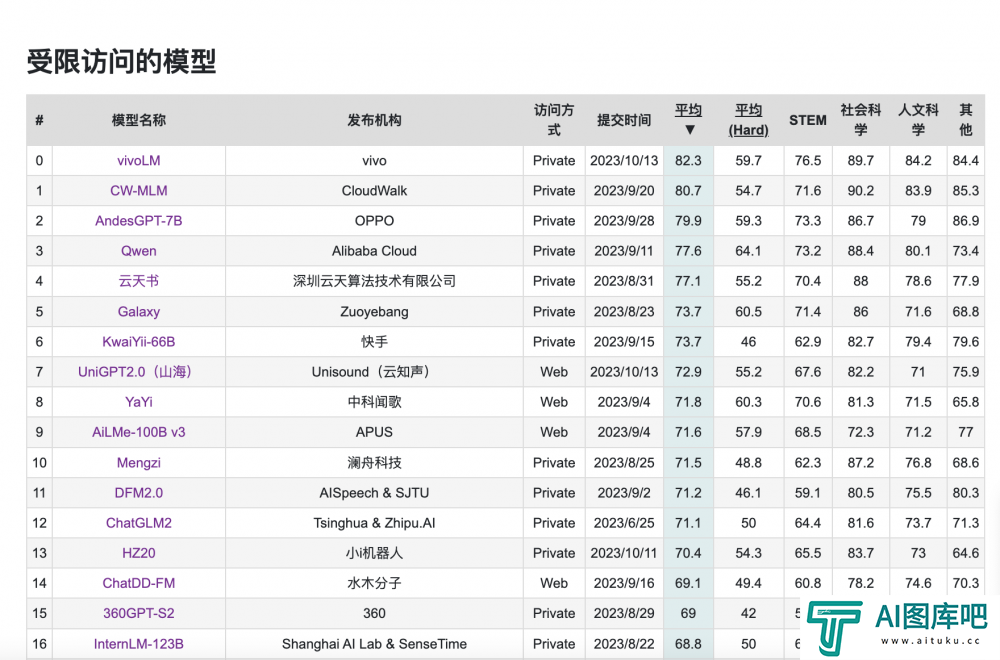Viewport: 1000px width, 660px height.
Task: Click the 人文科学 column header
Action: tap(918, 120)
